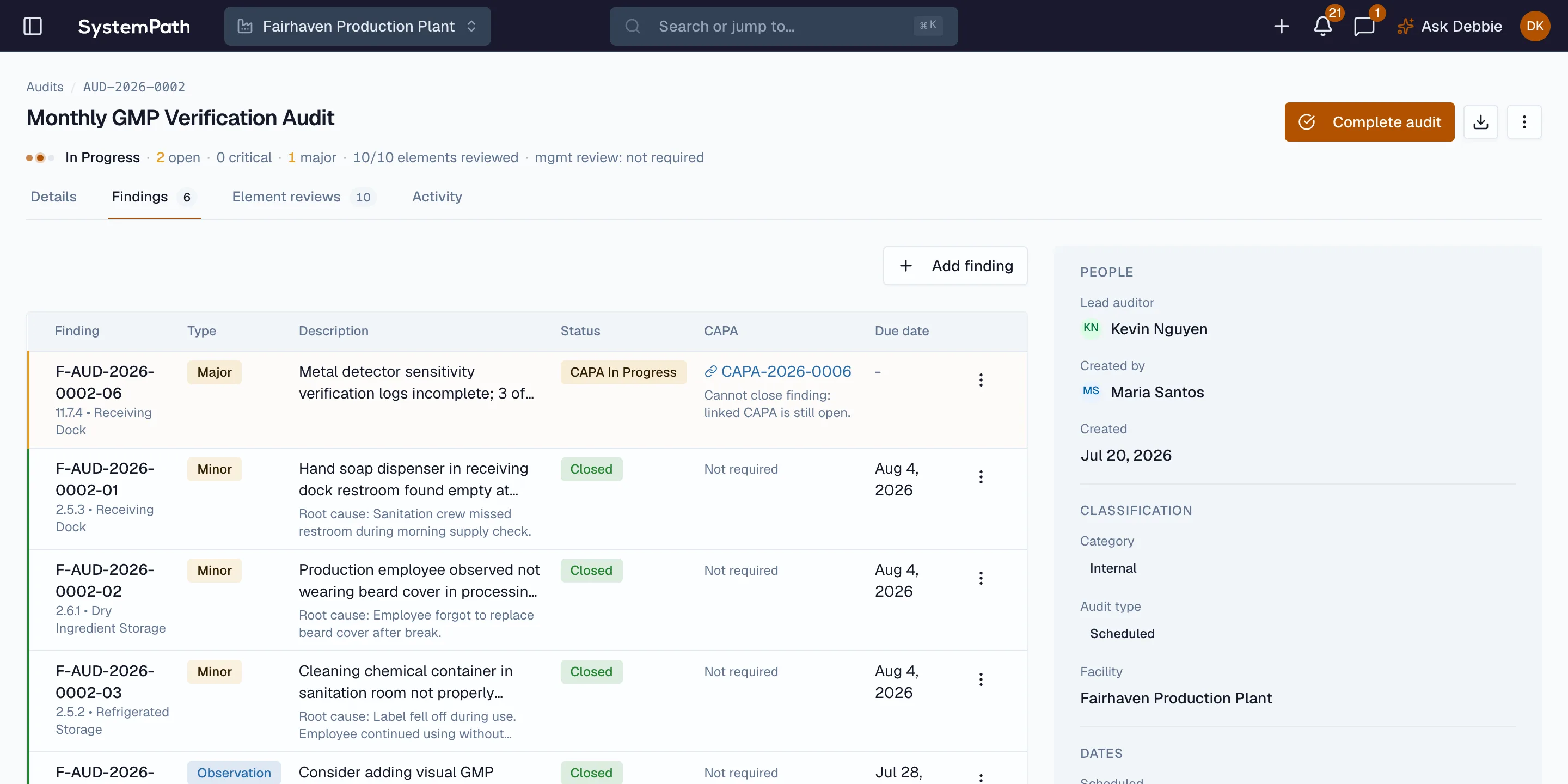
Task: Open the audit more-options kebab menu
Action: point(1523,122)
